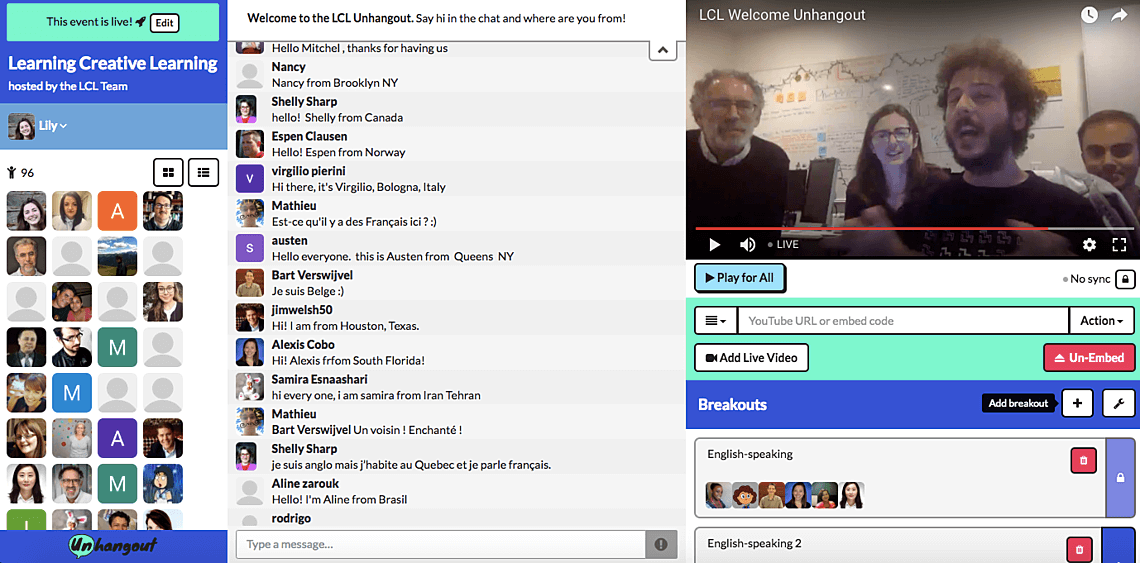Delete the English-speaking breakout room
1140x563 pixels.
tap(1083, 461)
